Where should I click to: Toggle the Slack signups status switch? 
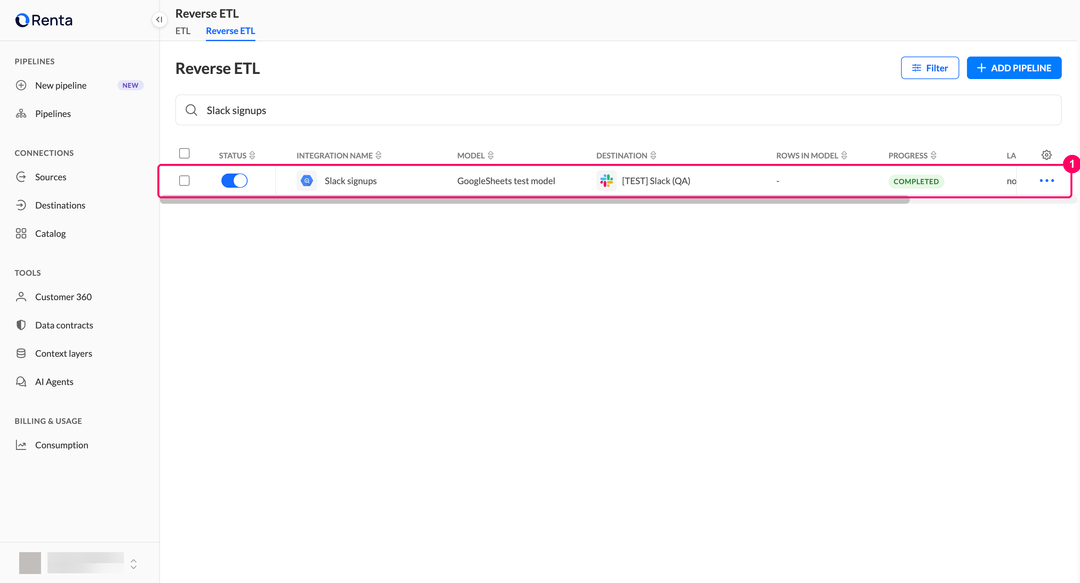pyautogui.click(x=234, y=181)
